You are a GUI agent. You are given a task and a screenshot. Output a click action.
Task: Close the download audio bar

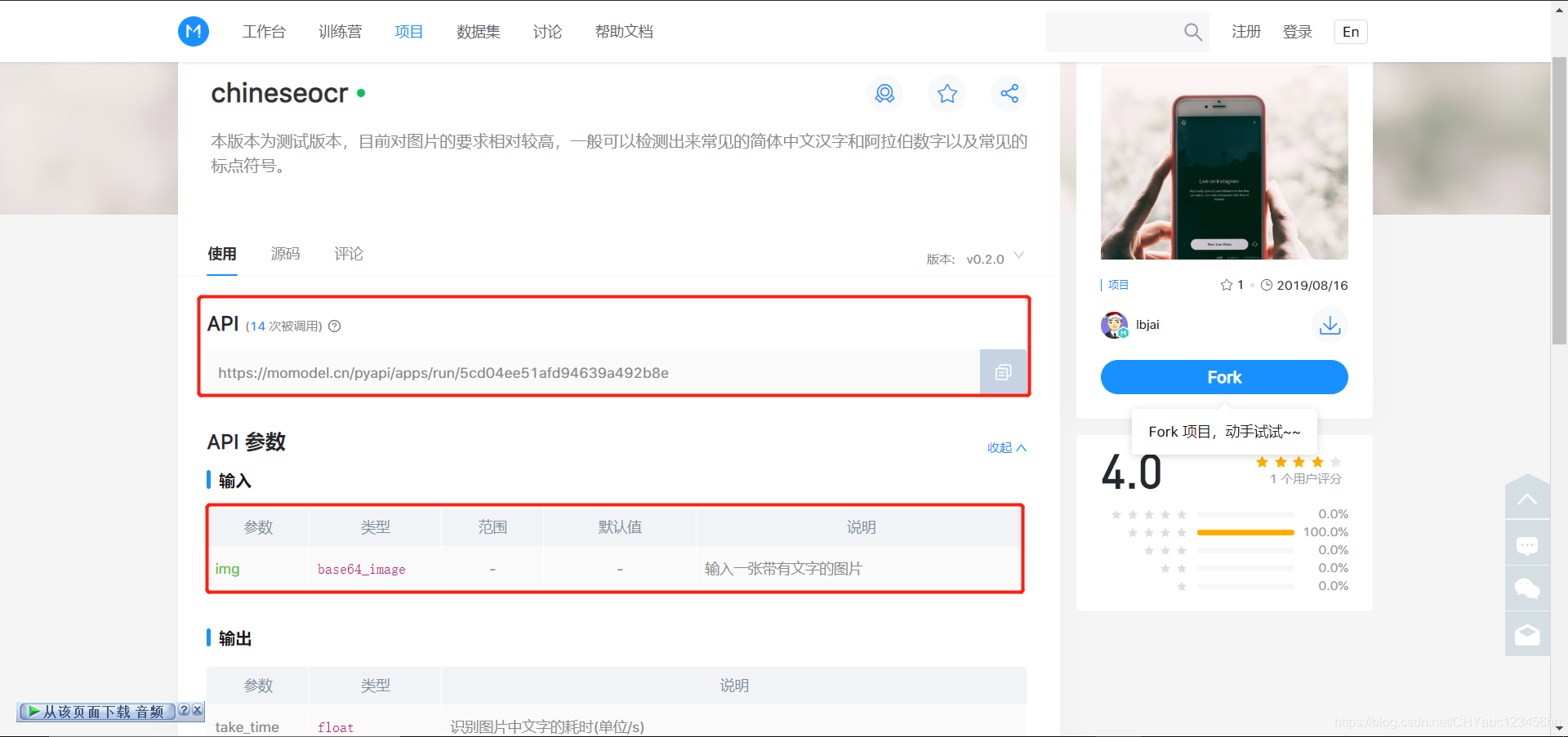[x=197, y=711]
